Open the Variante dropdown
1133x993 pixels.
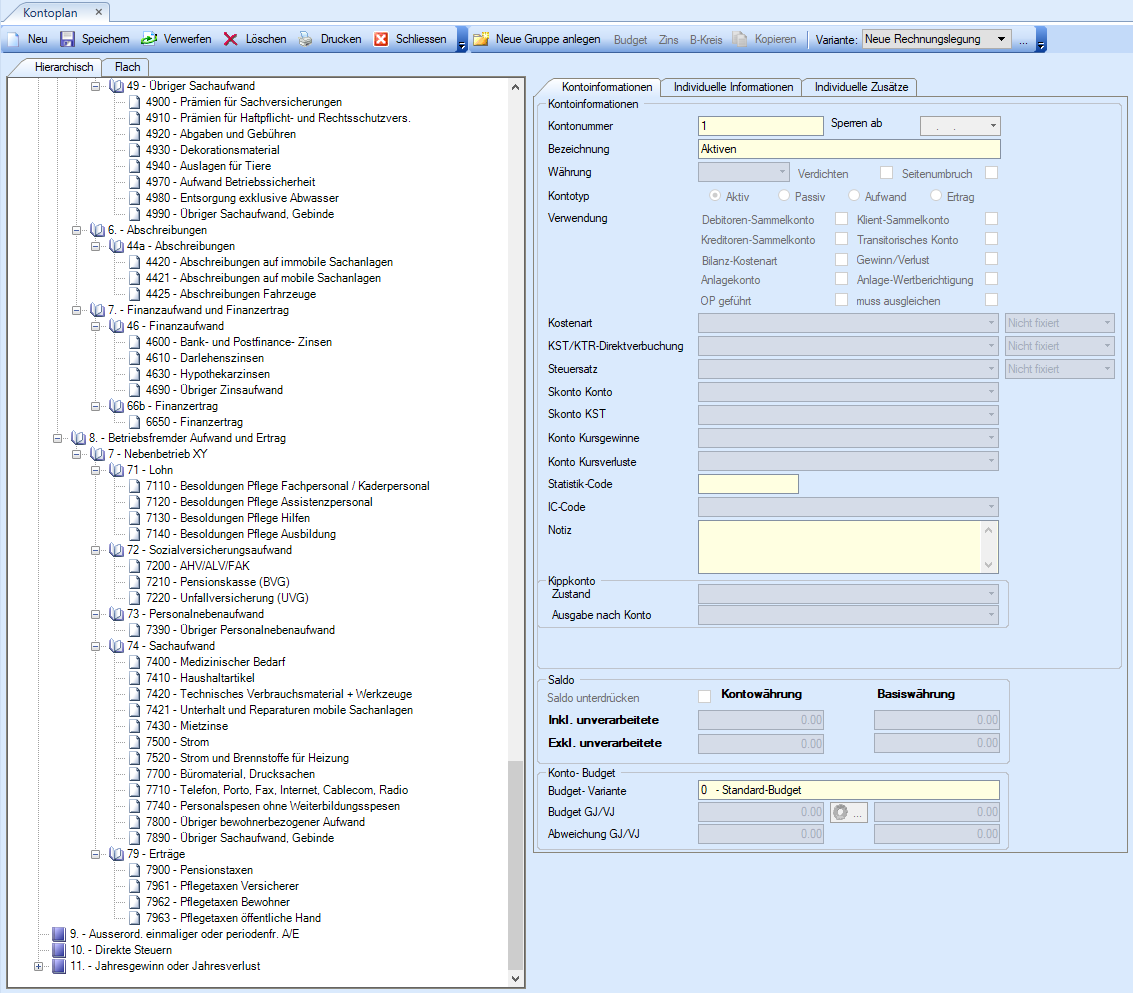coord(1001,39)
